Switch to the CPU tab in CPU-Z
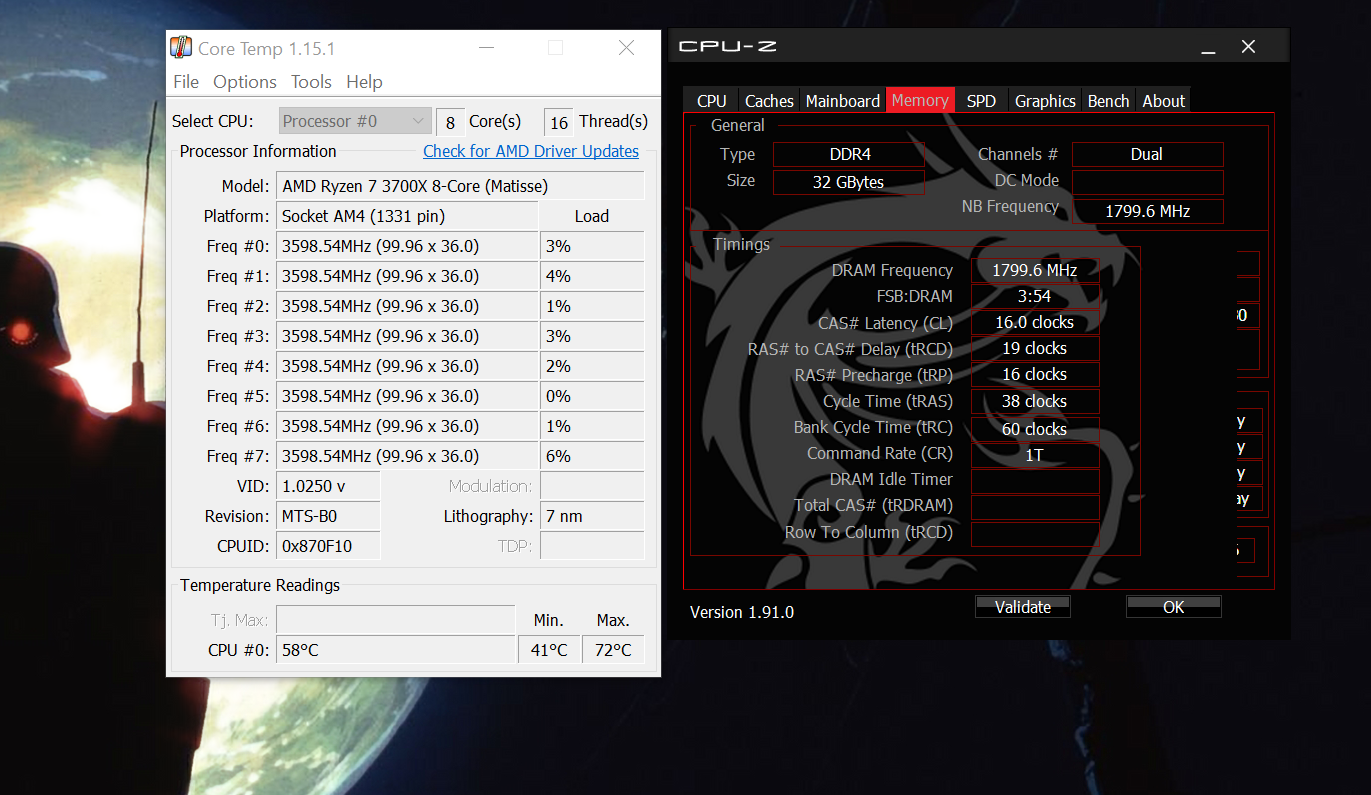 tap(712, 101)
